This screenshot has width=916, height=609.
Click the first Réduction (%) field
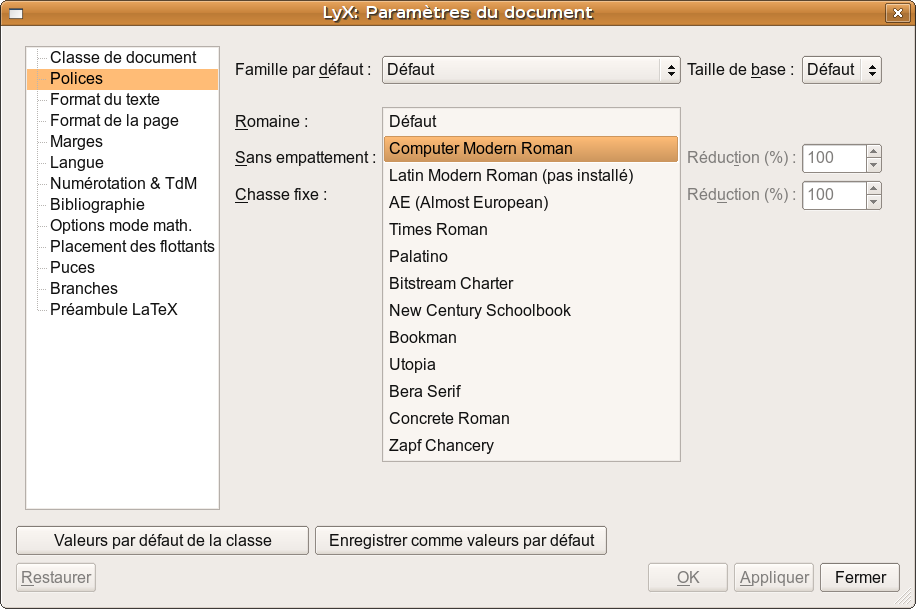point(834,158)
